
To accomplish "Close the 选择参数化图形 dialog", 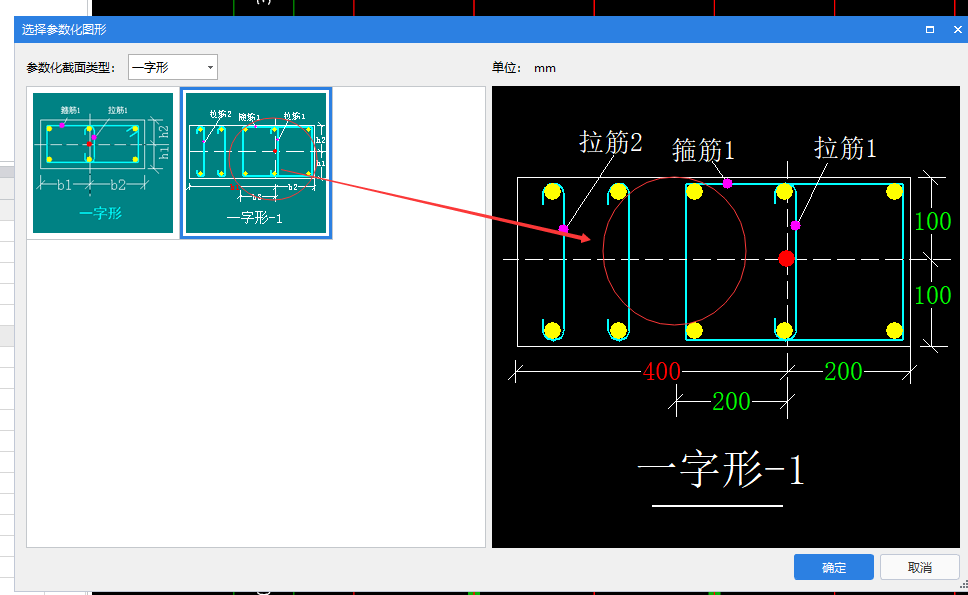I will (958, 30).
